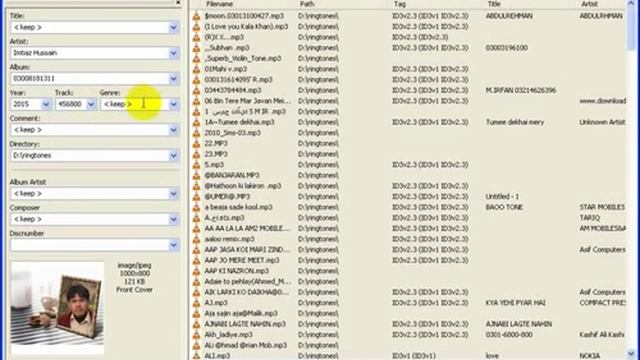Select the file AIK LARKI KO DAIKHA@0
This screenshot has width=640, height=360.
(247, 292)
